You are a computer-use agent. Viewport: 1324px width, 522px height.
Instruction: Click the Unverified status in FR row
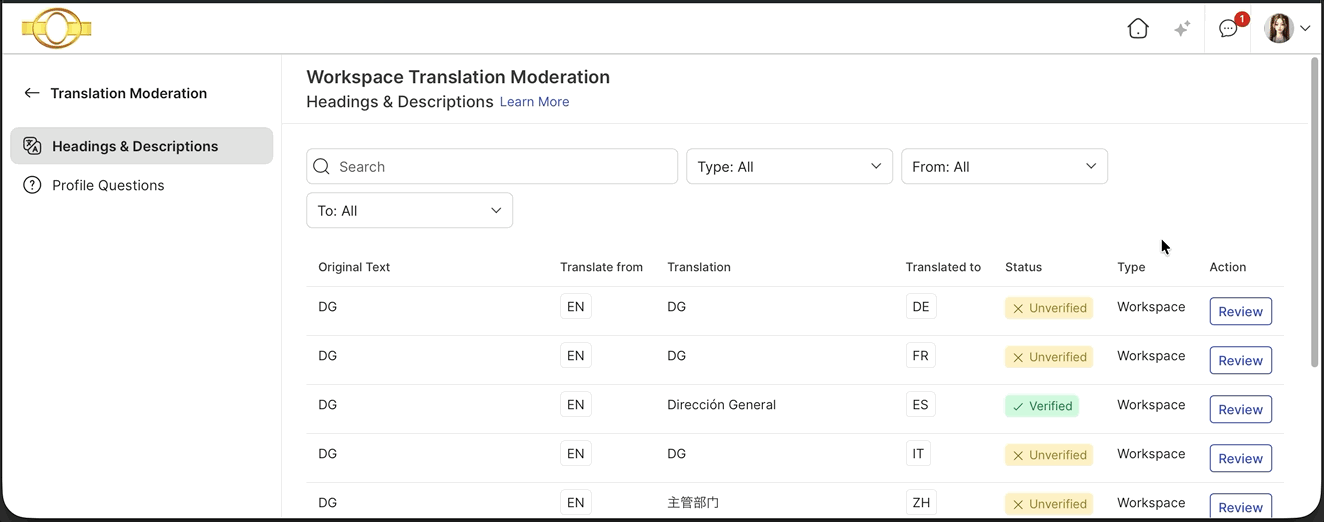1049,357
